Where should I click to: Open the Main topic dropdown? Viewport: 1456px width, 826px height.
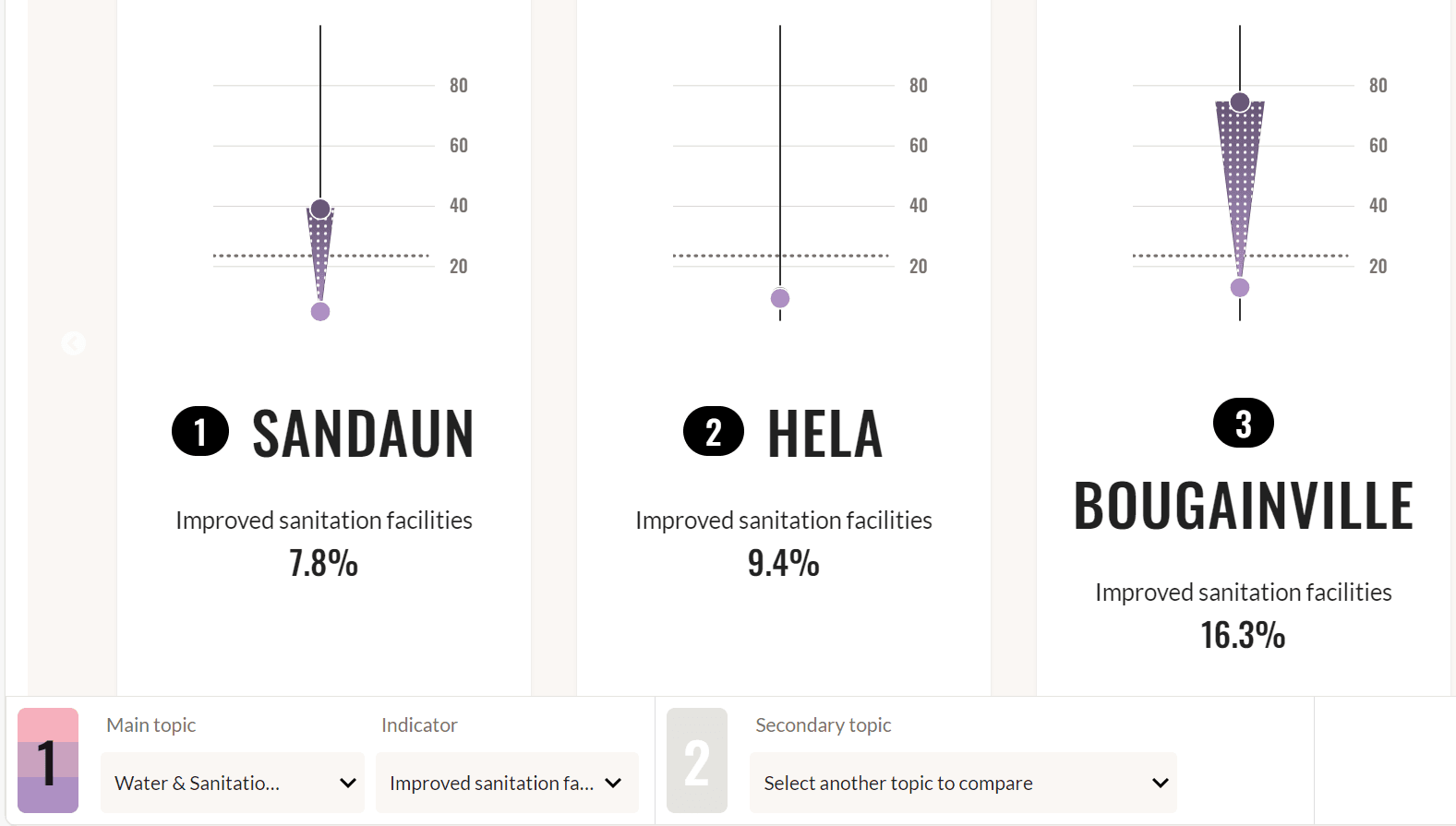pos(232,783)
